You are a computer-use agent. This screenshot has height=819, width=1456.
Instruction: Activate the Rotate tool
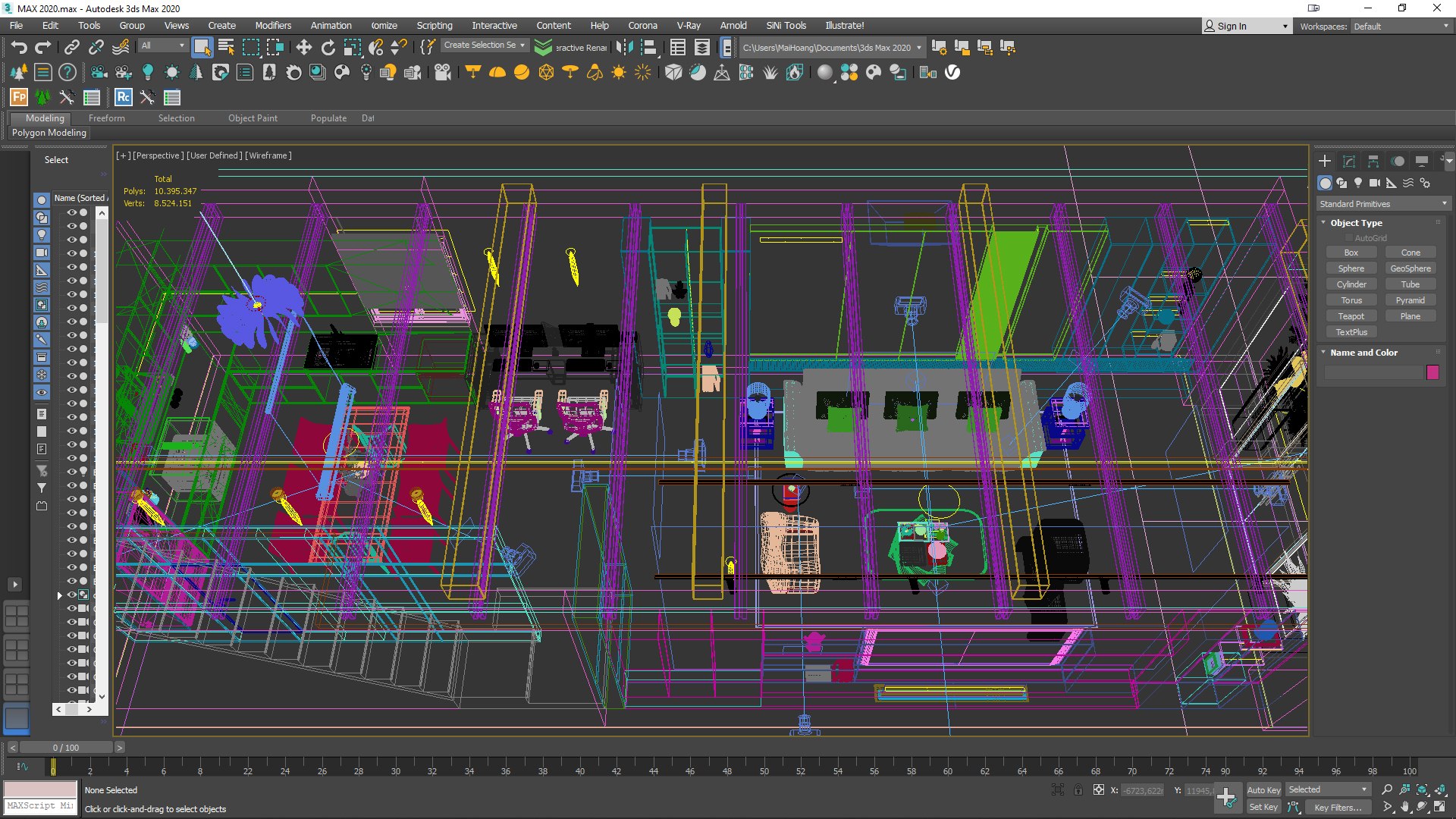point(328,47)
